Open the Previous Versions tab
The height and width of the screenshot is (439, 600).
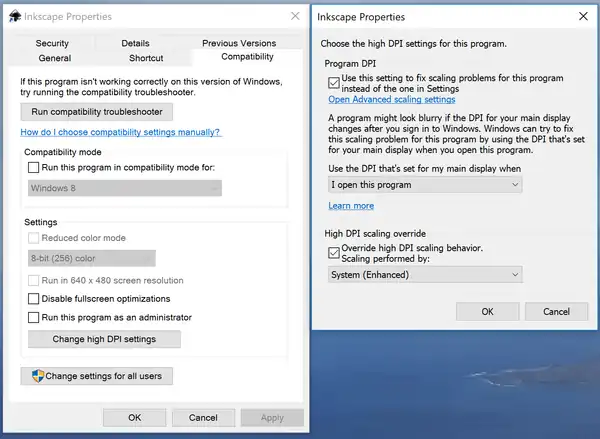(x=238, y=43)
